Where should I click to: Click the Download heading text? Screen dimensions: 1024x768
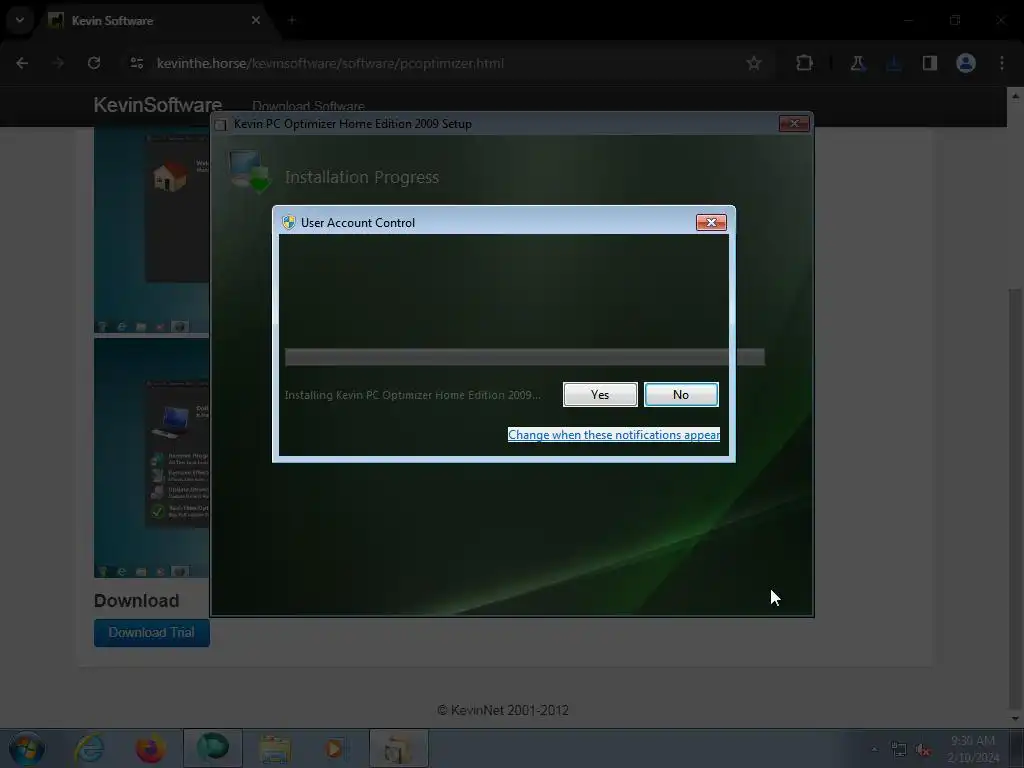click(x=136, y=601)
